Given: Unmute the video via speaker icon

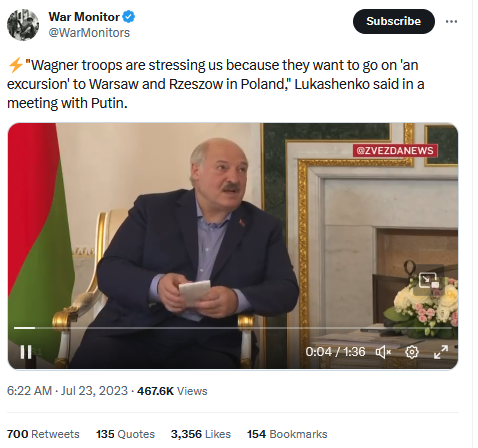Looking at the screenshot, I should pos(383,352).
